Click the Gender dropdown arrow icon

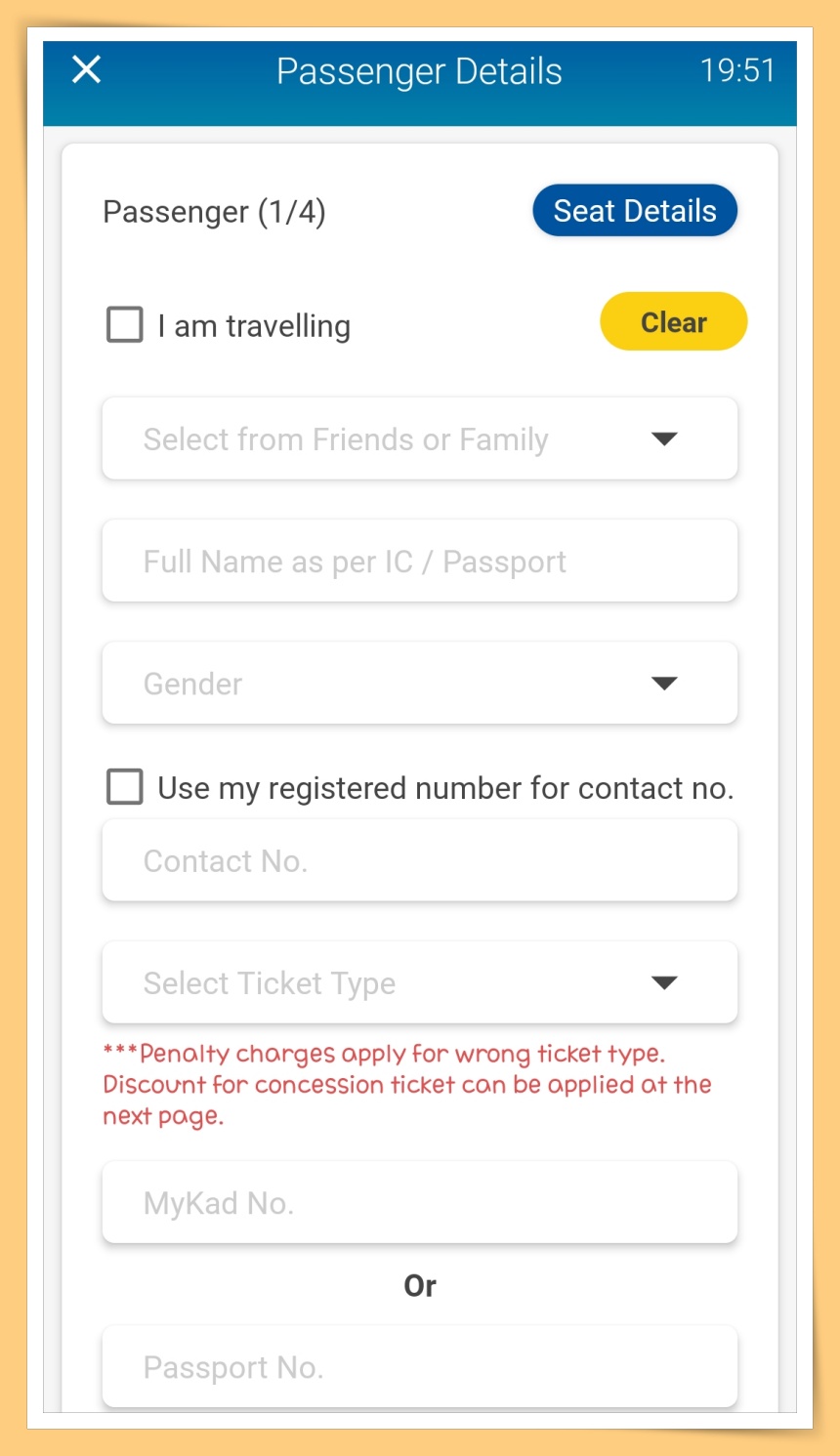pos(664,684)
